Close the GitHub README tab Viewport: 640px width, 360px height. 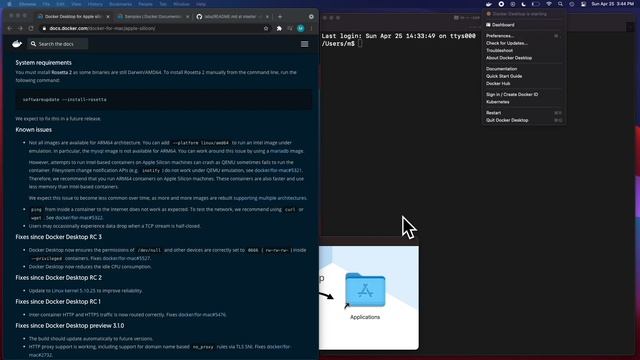(x=267, y=17)
